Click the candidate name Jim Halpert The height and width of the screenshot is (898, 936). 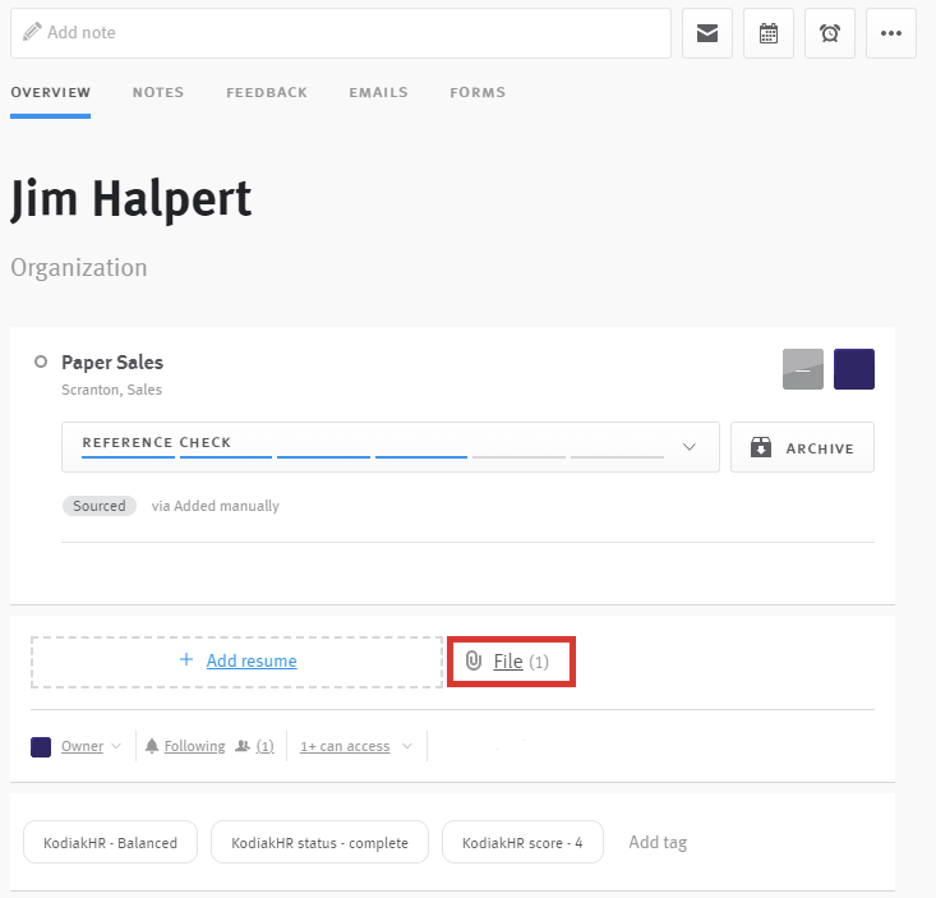pyautogui.click(x=131, y=199)
